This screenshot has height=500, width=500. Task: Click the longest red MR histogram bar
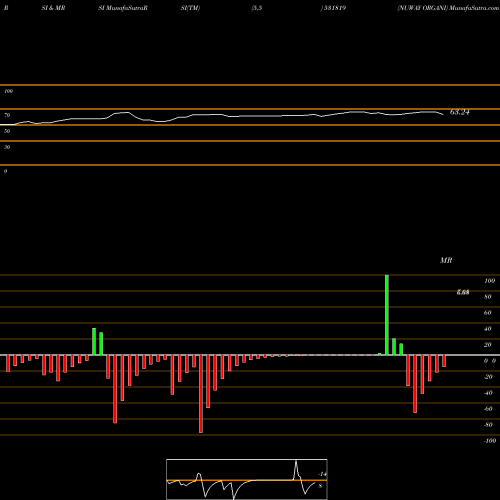tap(201, 394)
